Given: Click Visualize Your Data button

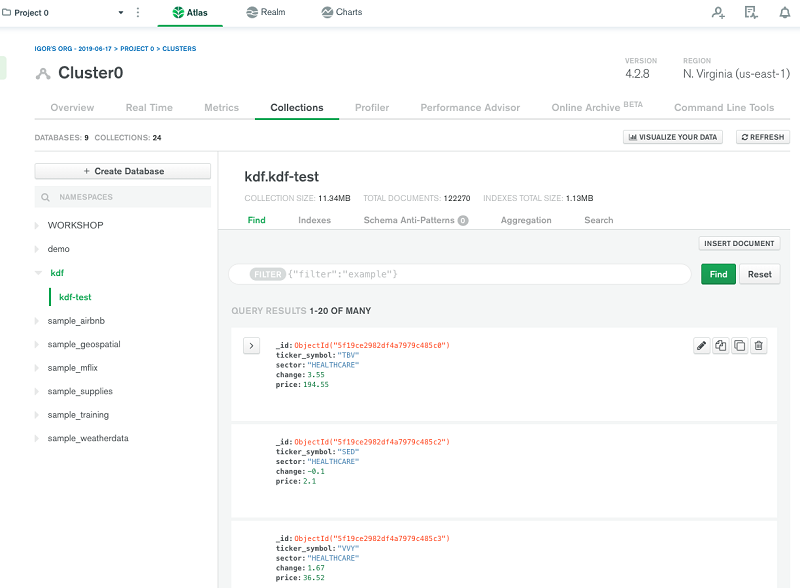Looking at the screenshot, I should tap(673, 137).
